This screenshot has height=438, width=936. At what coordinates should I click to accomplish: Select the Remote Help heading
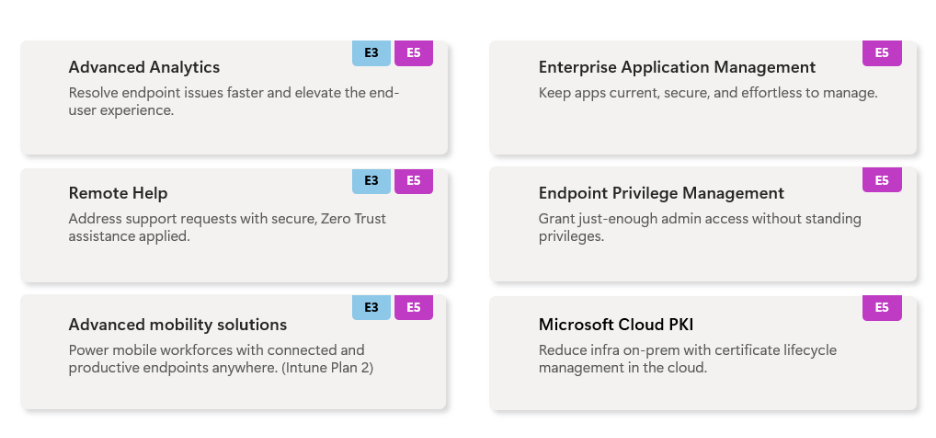(x=118, y=193)
